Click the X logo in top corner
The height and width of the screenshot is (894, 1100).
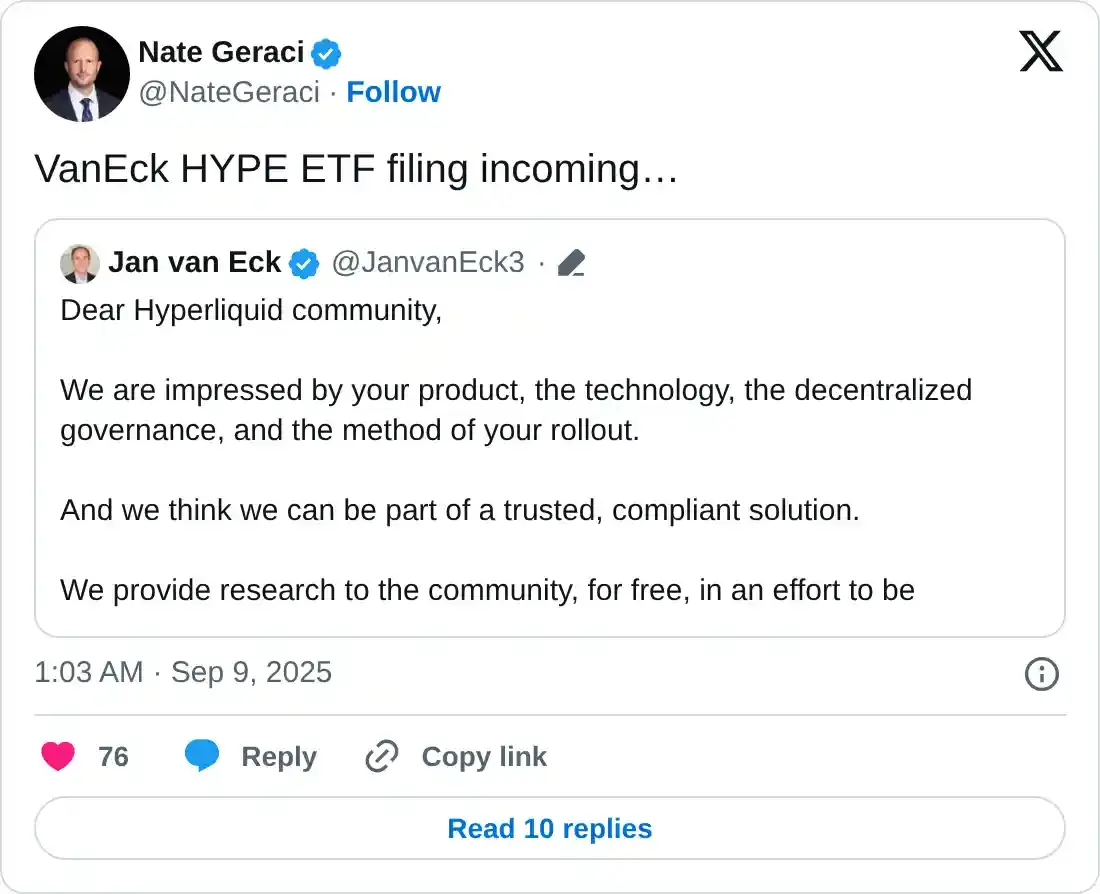pos(1041,50)
